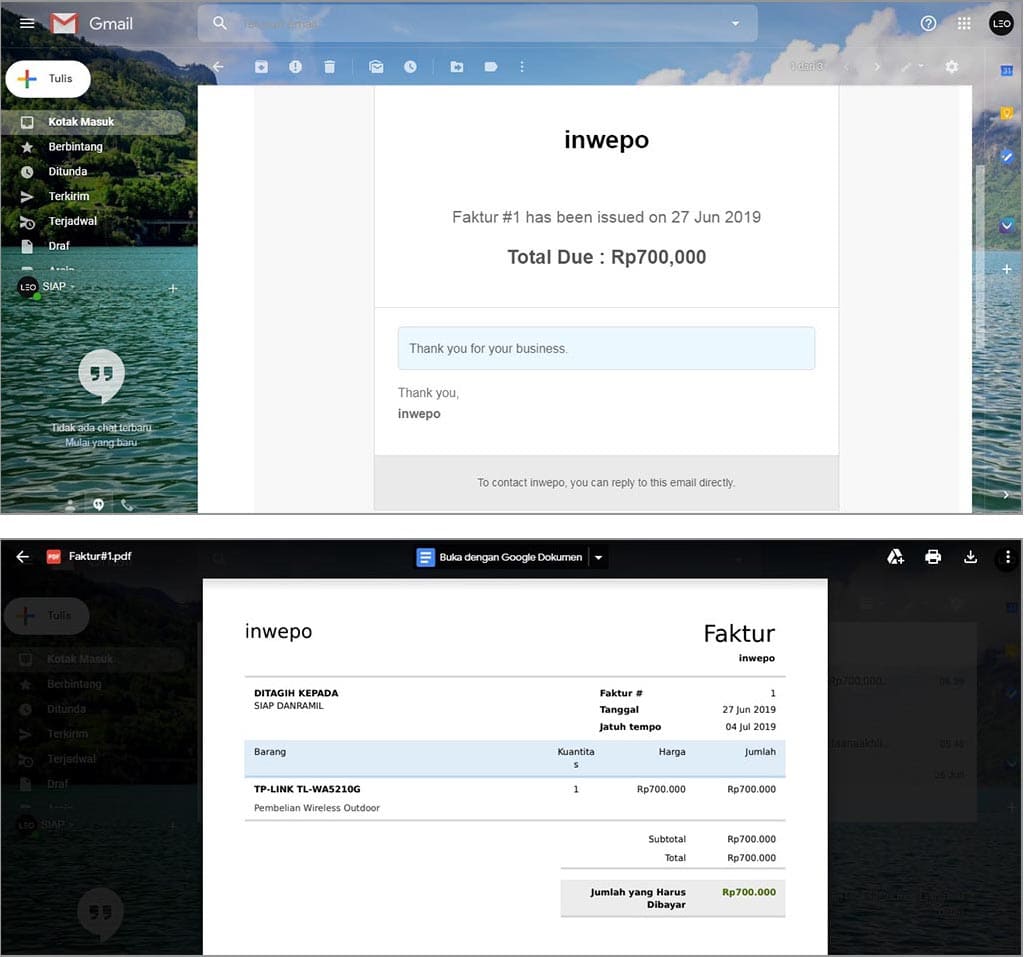This screenshot has height=957, width=1024.
Task: Expand search options dropdown arrow
Action: (x=736, y=23)
